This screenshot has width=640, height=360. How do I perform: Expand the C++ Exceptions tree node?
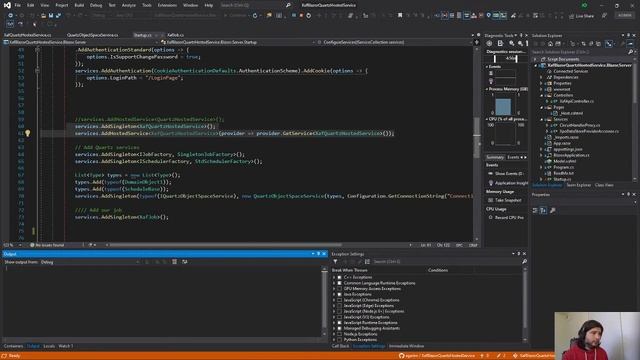tap(334, 277)
